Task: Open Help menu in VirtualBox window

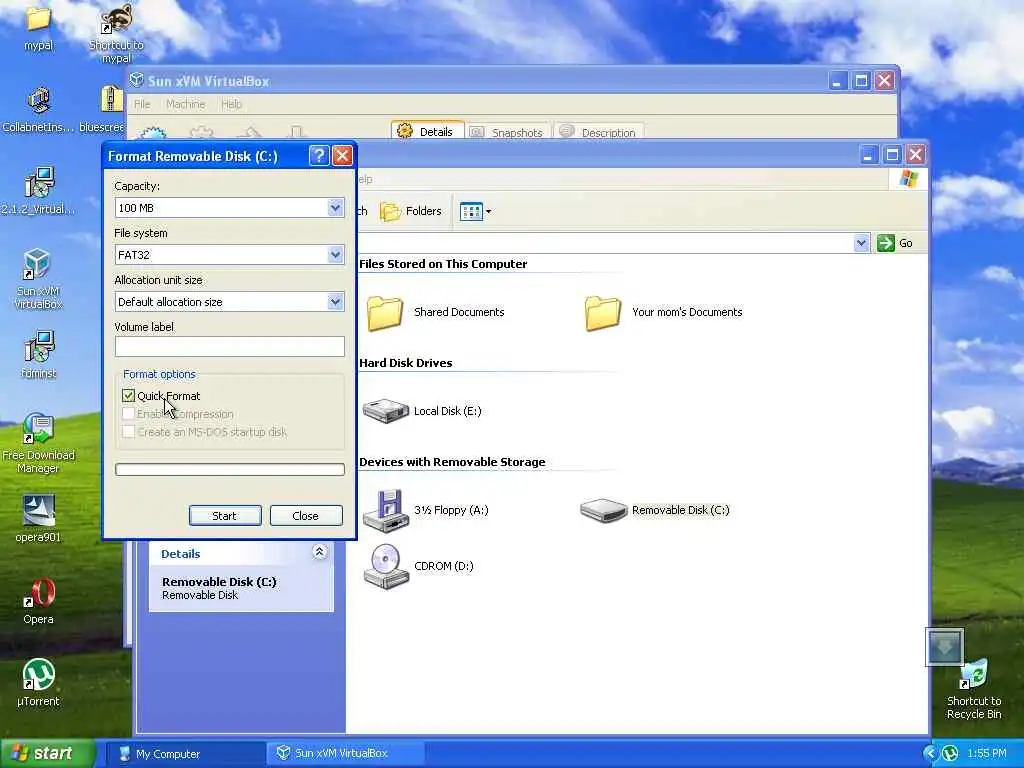Action: tap(231, 104)
